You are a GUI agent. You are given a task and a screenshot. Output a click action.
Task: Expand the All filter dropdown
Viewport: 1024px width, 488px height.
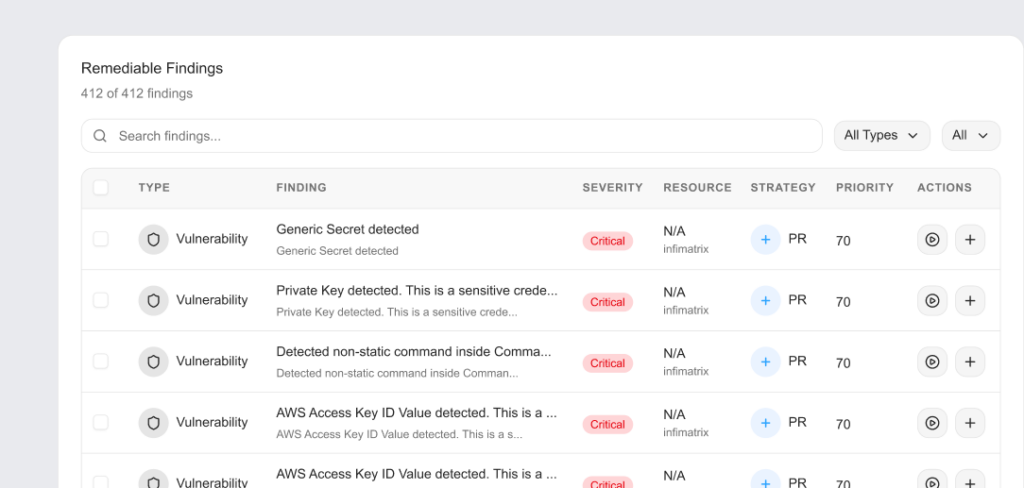tap(970, 136)
